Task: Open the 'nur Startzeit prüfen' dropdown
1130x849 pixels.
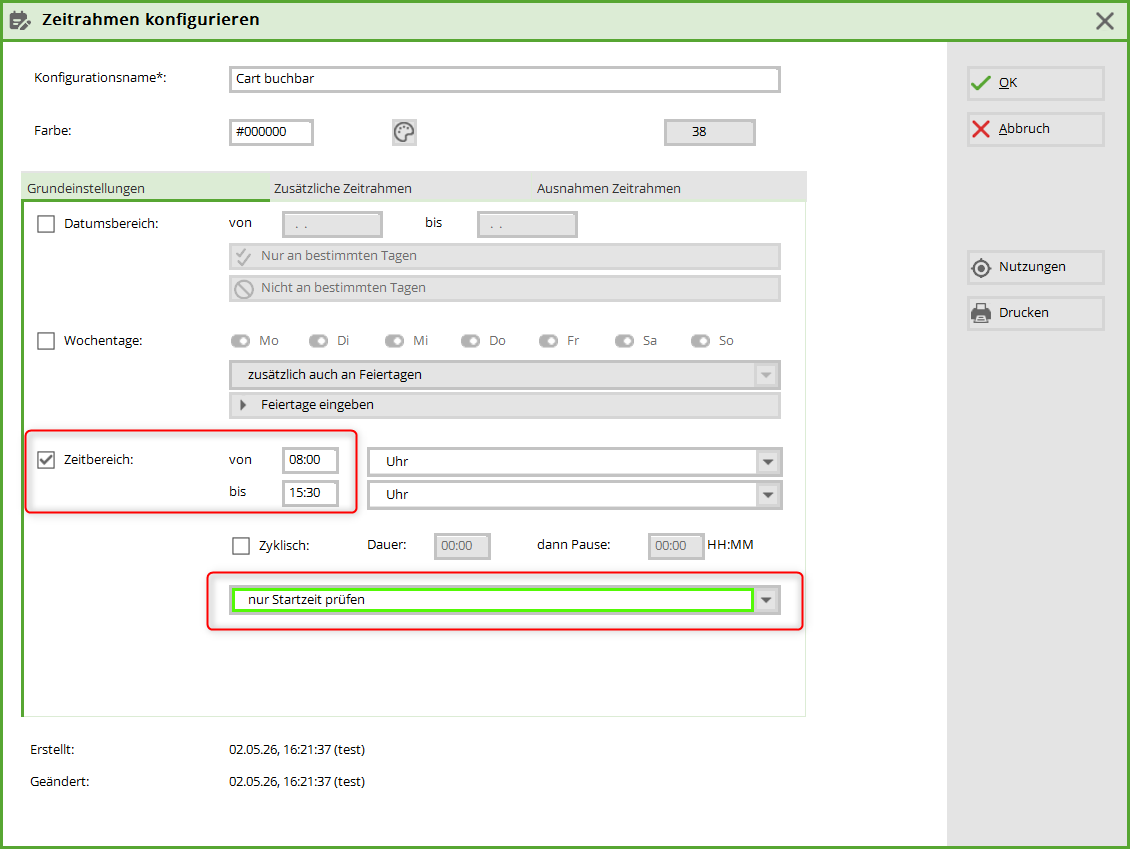Action: [x=505, y=600]
